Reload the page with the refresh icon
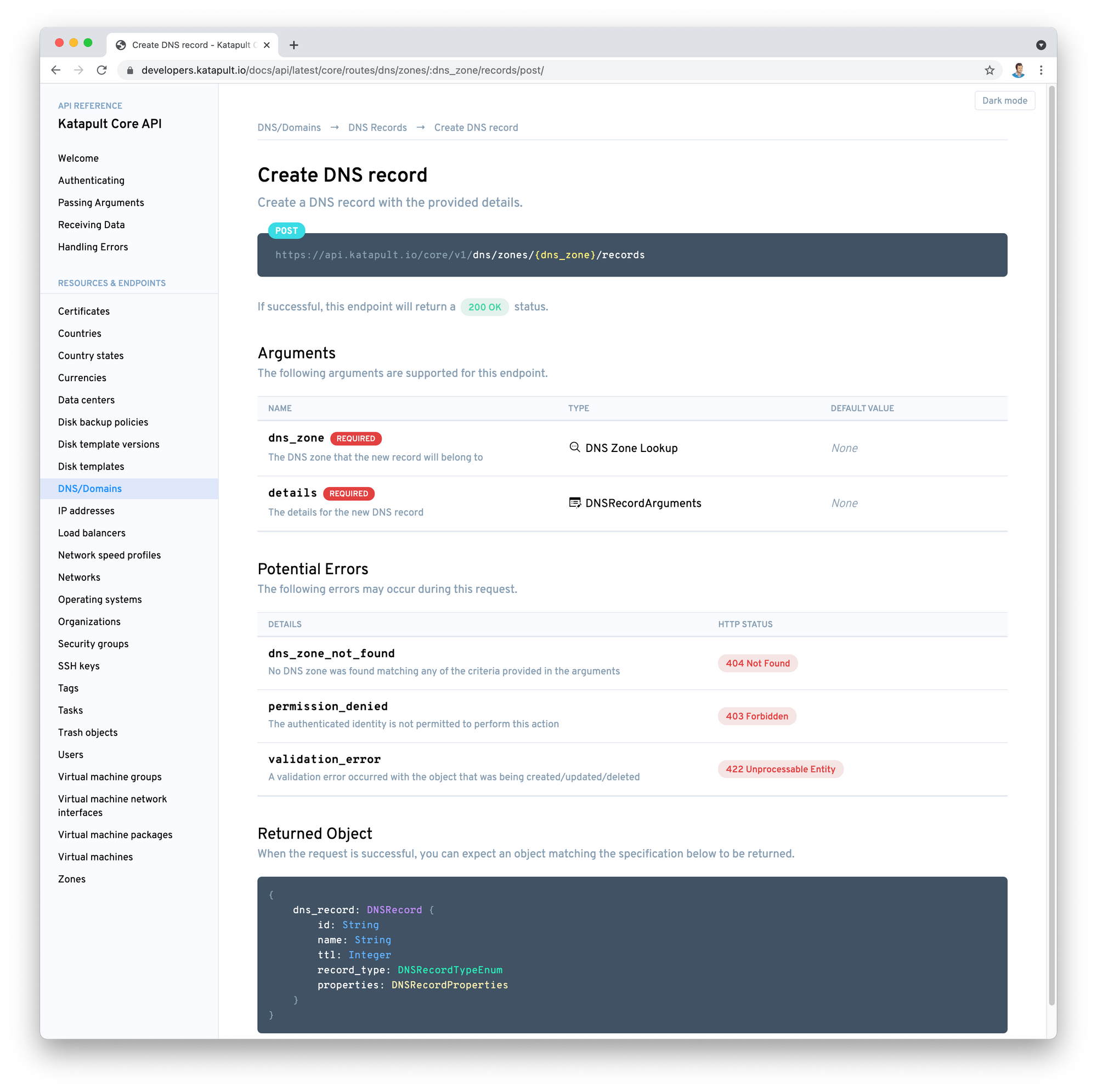1097x1092 pixels. click(102, 70)
